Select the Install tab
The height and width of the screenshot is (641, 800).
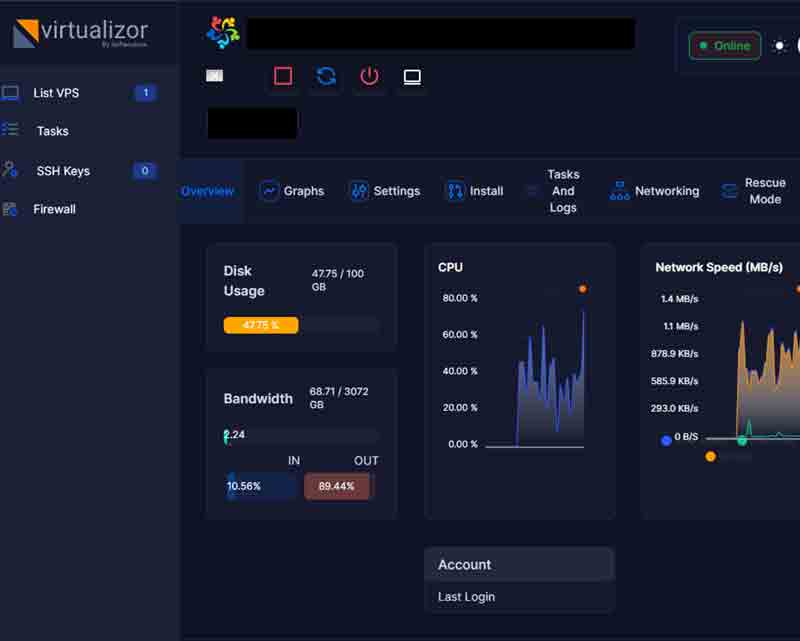(473, 190)
